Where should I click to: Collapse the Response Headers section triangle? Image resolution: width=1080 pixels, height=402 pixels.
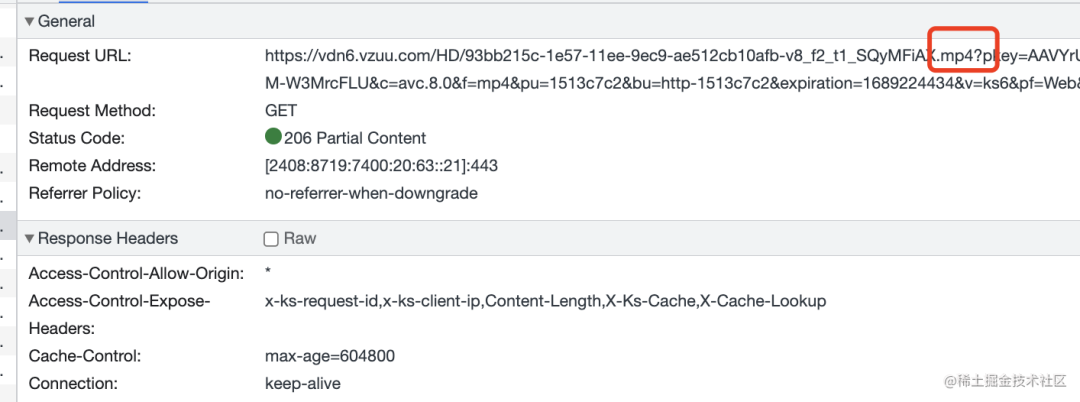coord(30,239)
